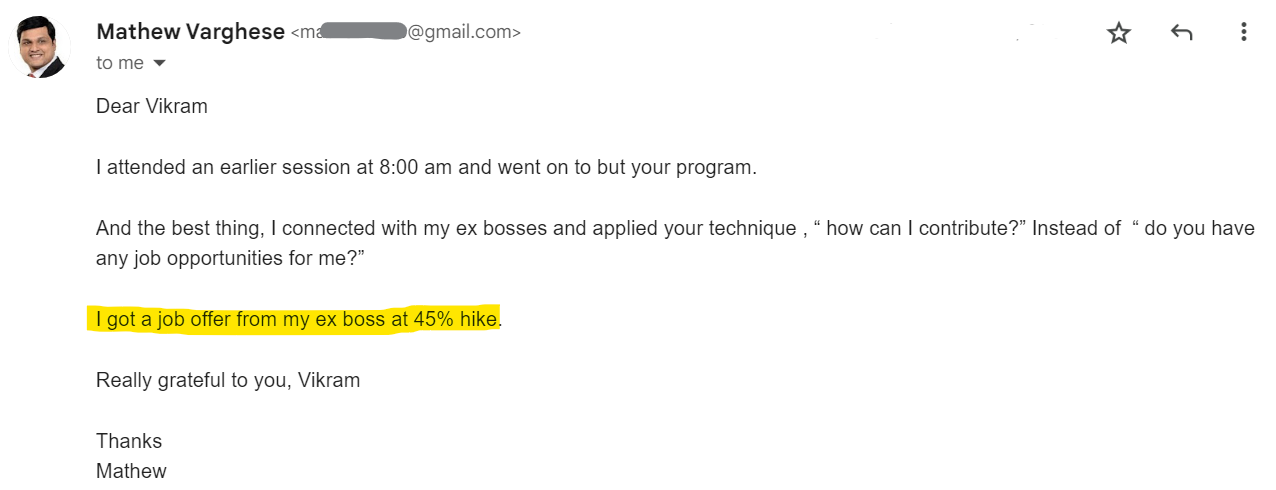Click the yellow highlighted job offer sentence
This screenshot has width=1276, height=490.
pyautogui.click(x=298, y=320)
